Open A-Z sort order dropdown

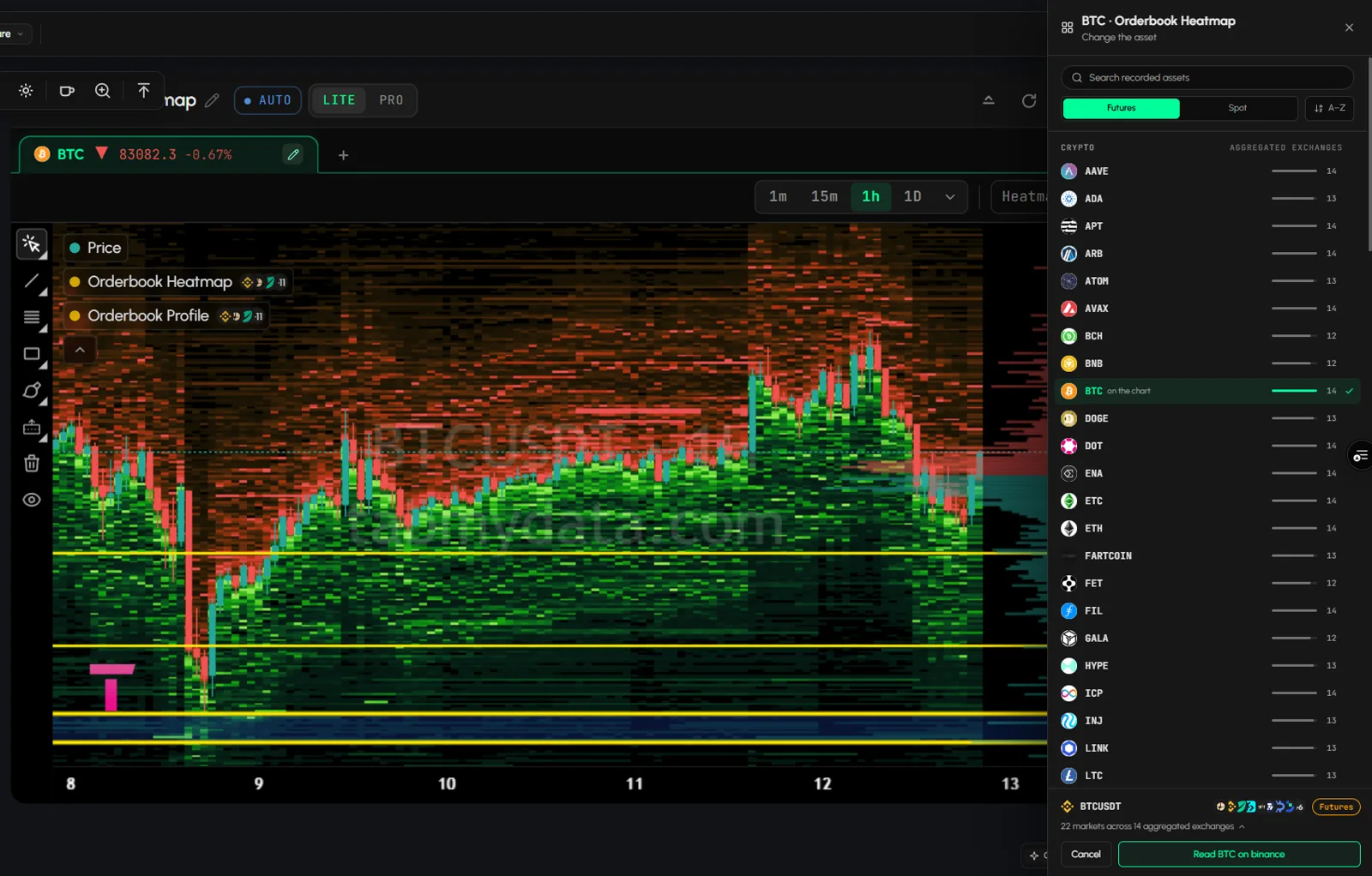coord(1329,108)
